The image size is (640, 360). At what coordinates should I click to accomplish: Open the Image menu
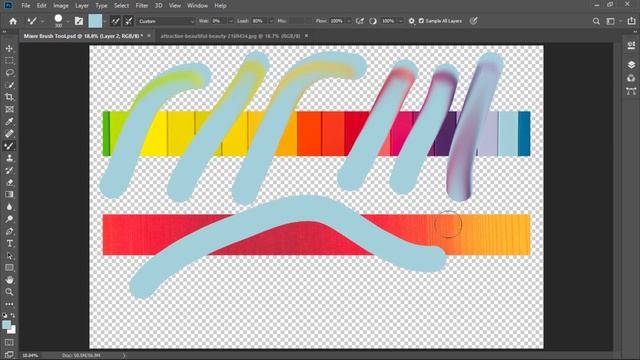click(x=61, y=6)
